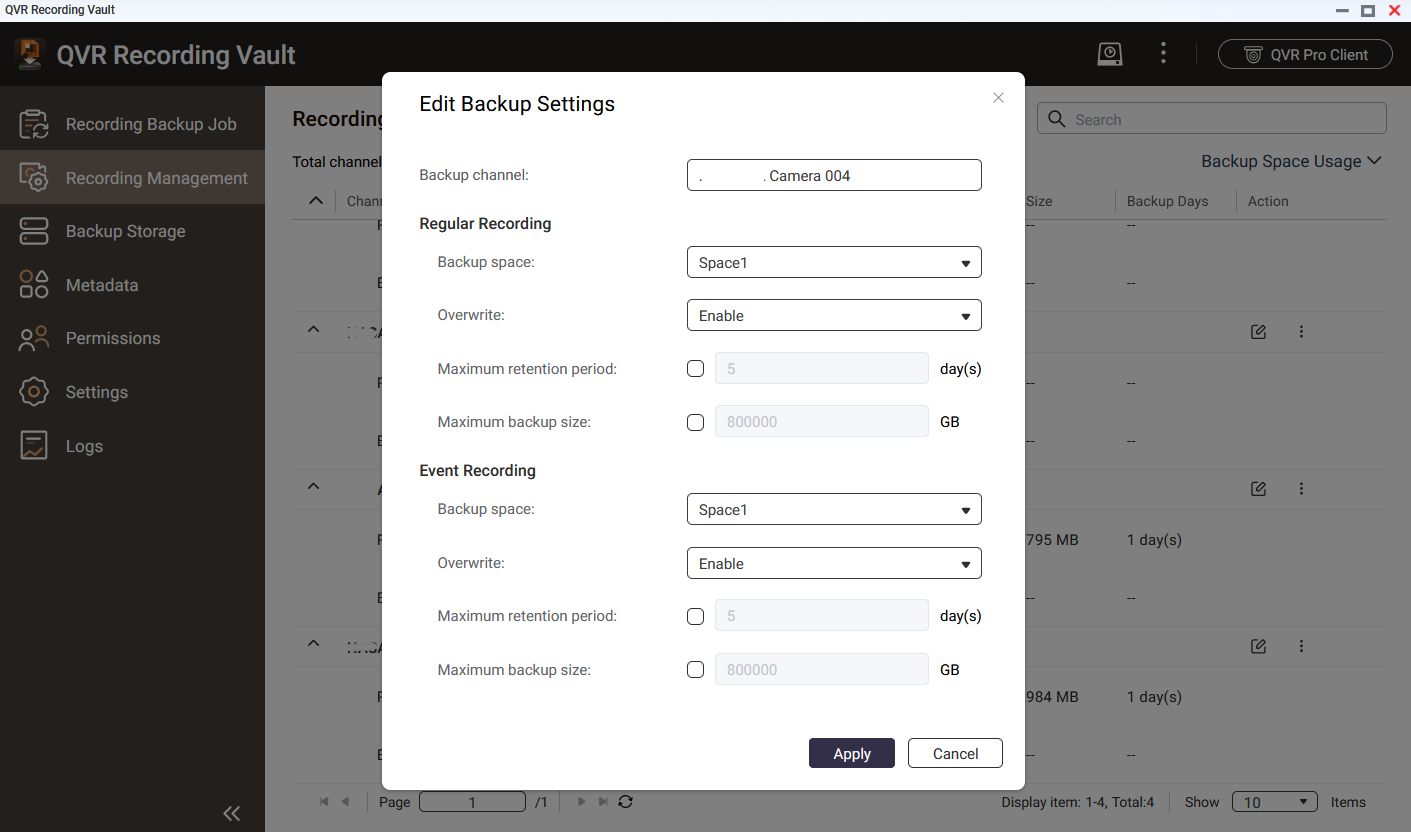1411x832 pixels.
Task: Click the Metadata sidebar icon
Action: [34, 285]
